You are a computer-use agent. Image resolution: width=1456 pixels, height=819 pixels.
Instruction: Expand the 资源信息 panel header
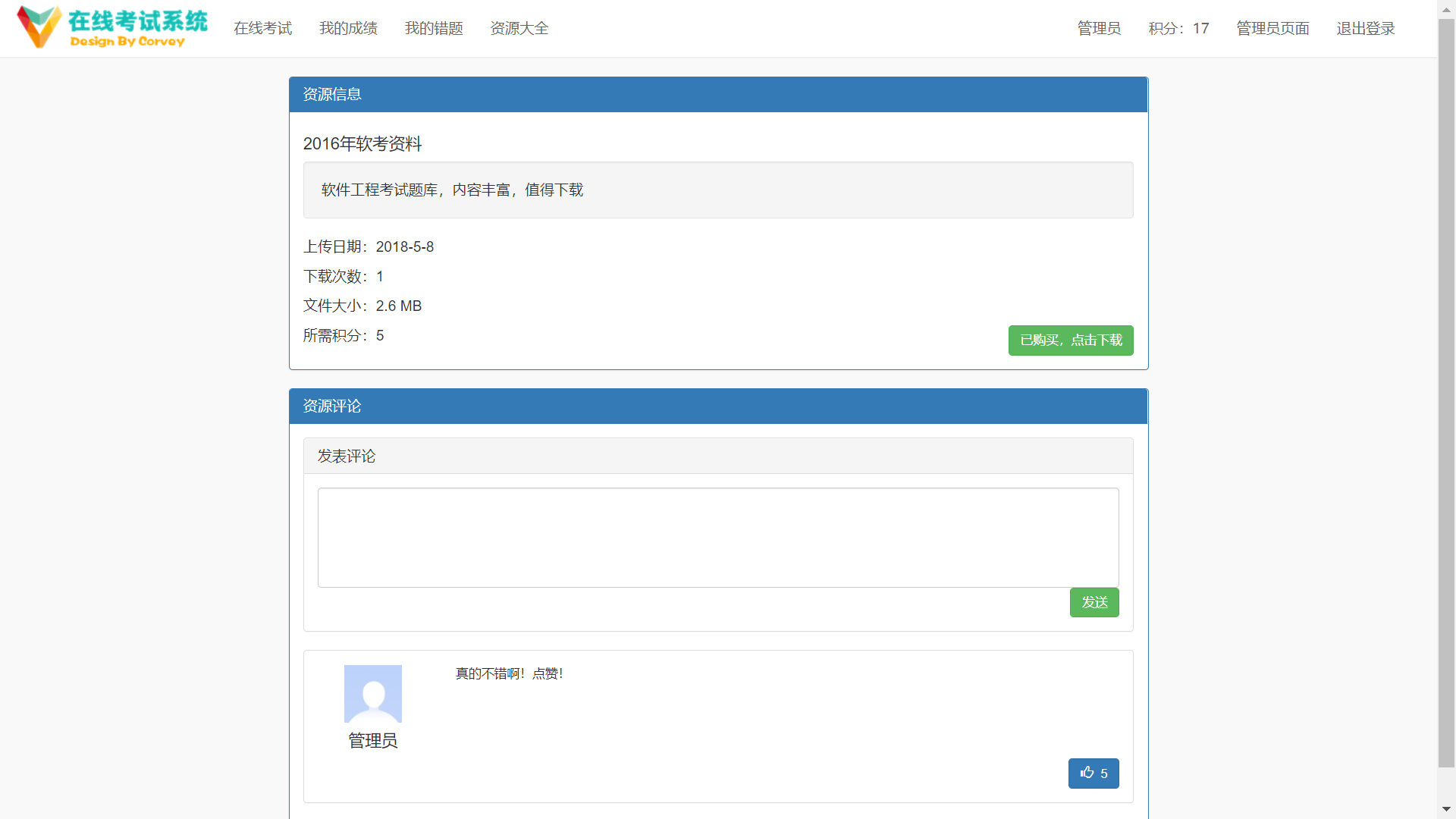tap(717, 93)
